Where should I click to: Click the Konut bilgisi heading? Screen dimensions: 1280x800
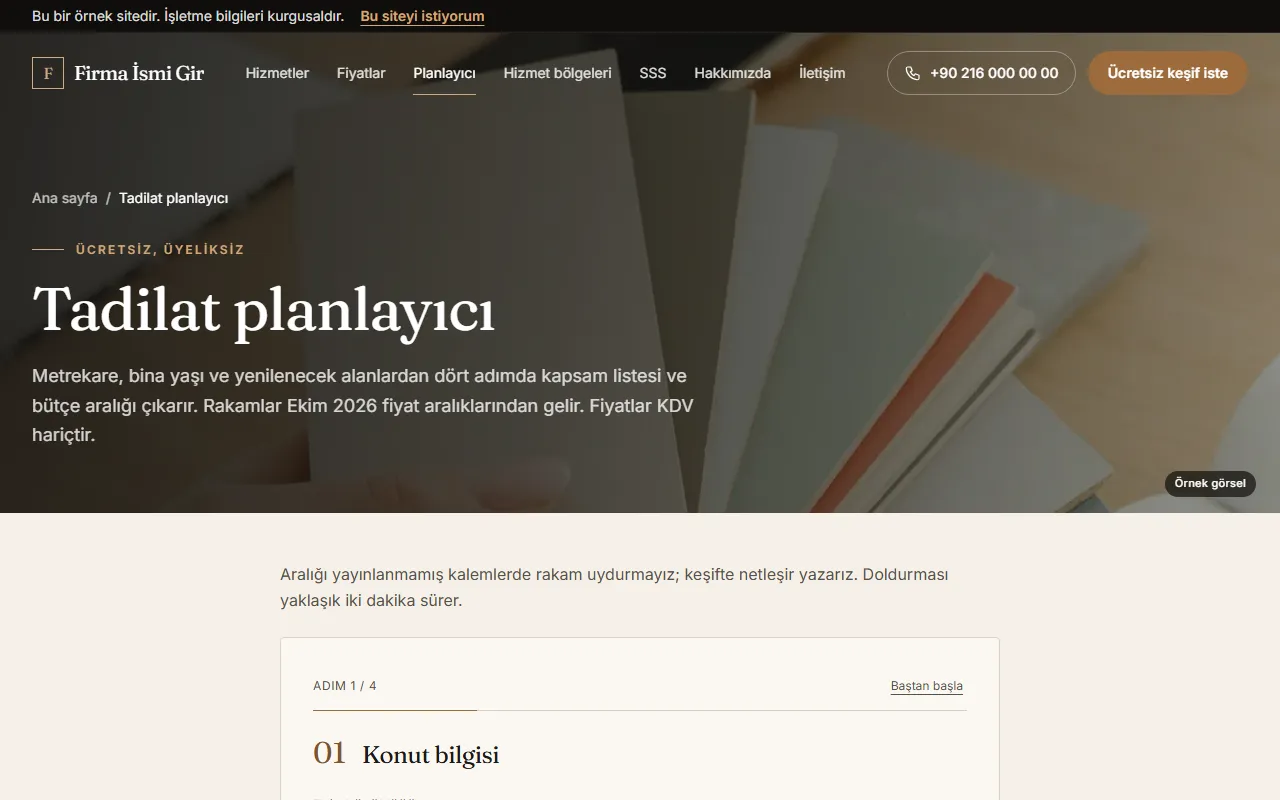point(430,755)
